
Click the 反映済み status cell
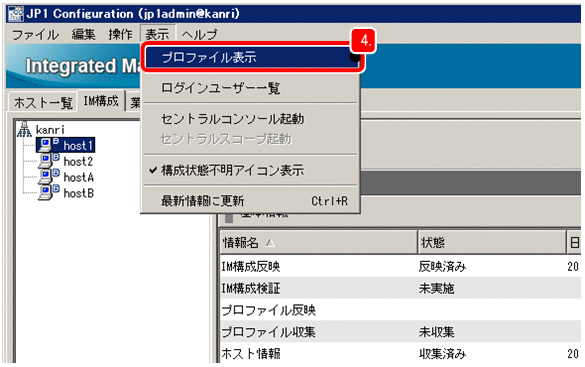coord(442,266)
